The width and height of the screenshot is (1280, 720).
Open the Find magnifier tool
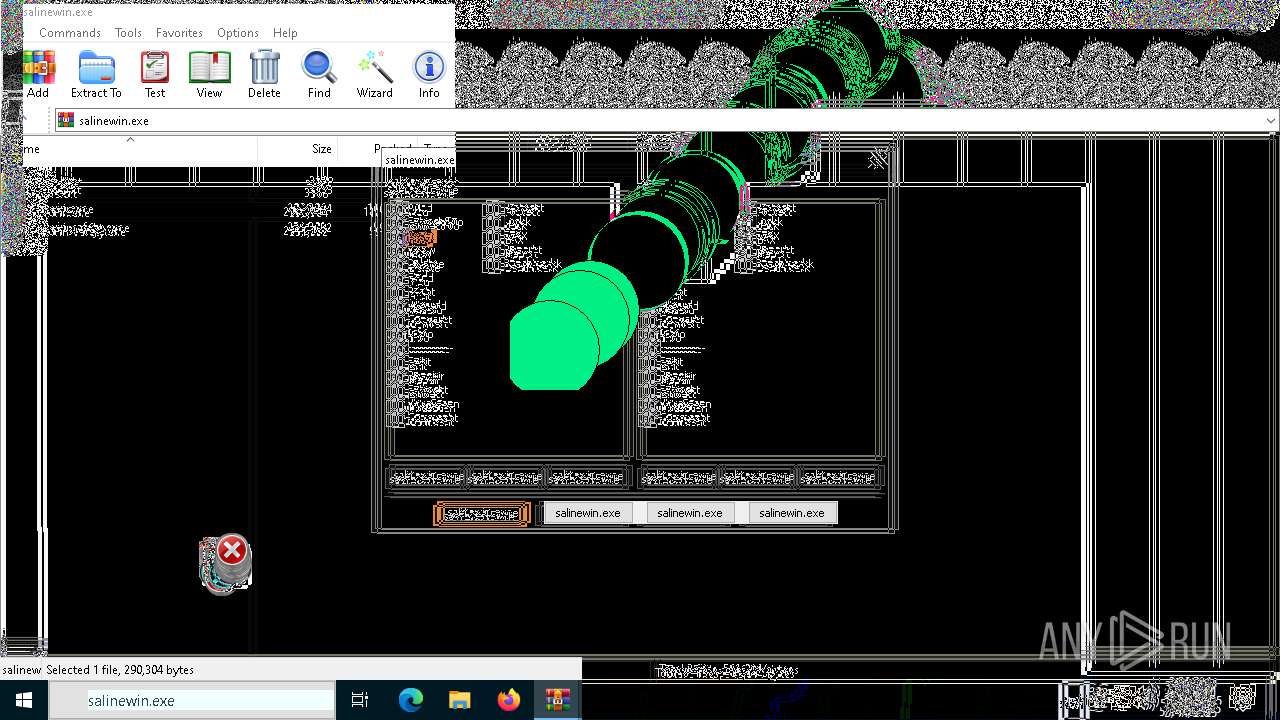[319, 75]
